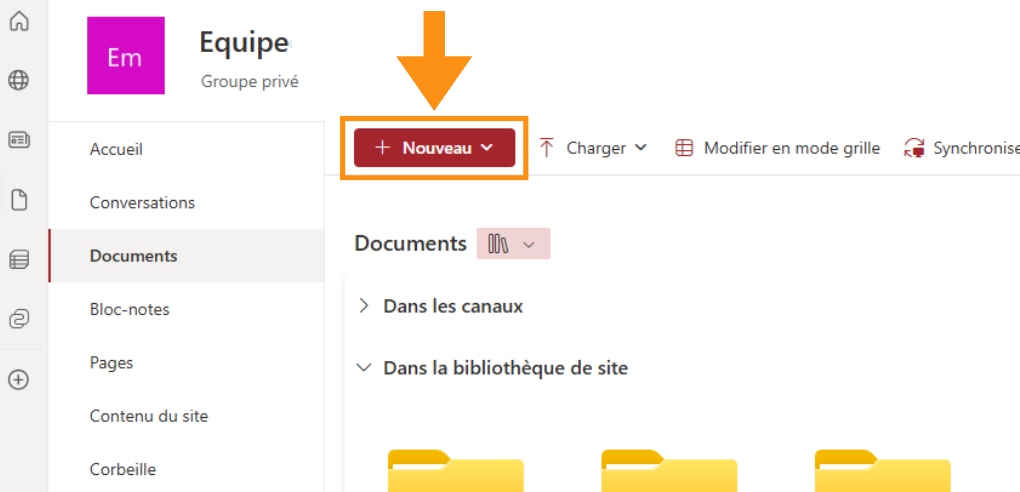Click the magenta Em site logo
Image resolution: width=1020 pixels, height=492 pixels.
125,57
